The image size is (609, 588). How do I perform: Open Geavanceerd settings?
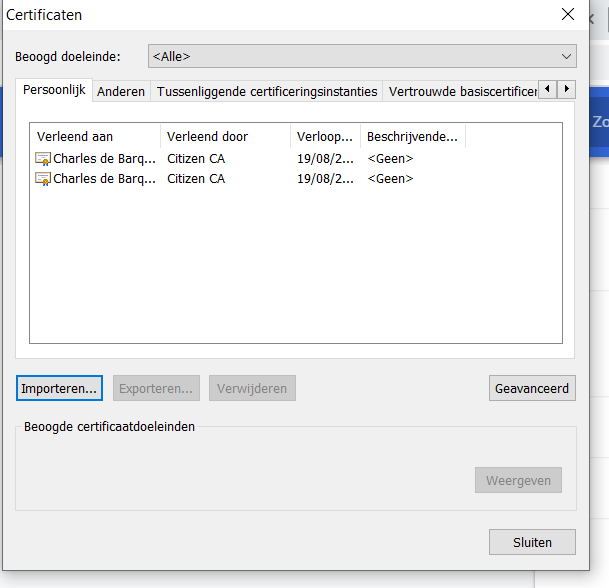(532, 388)
